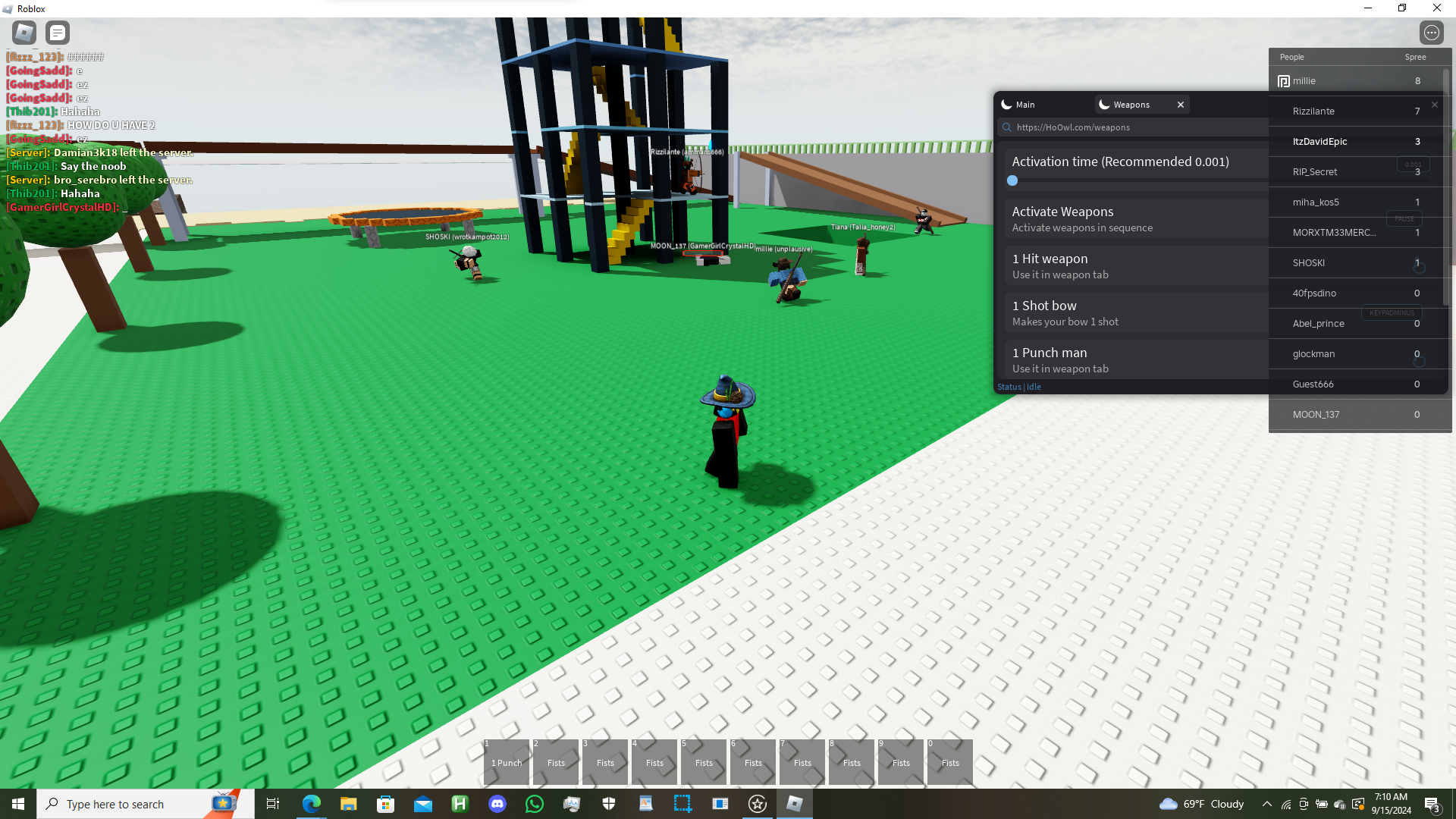Screen dimensions: 1456x819
Task: Equip the 1 Punch hotbar slot
Action: [507, 761]
